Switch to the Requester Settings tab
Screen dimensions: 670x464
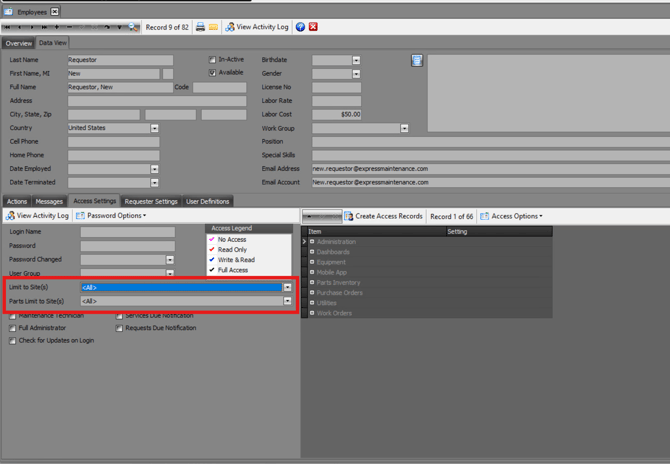click(x=151, y=201)
